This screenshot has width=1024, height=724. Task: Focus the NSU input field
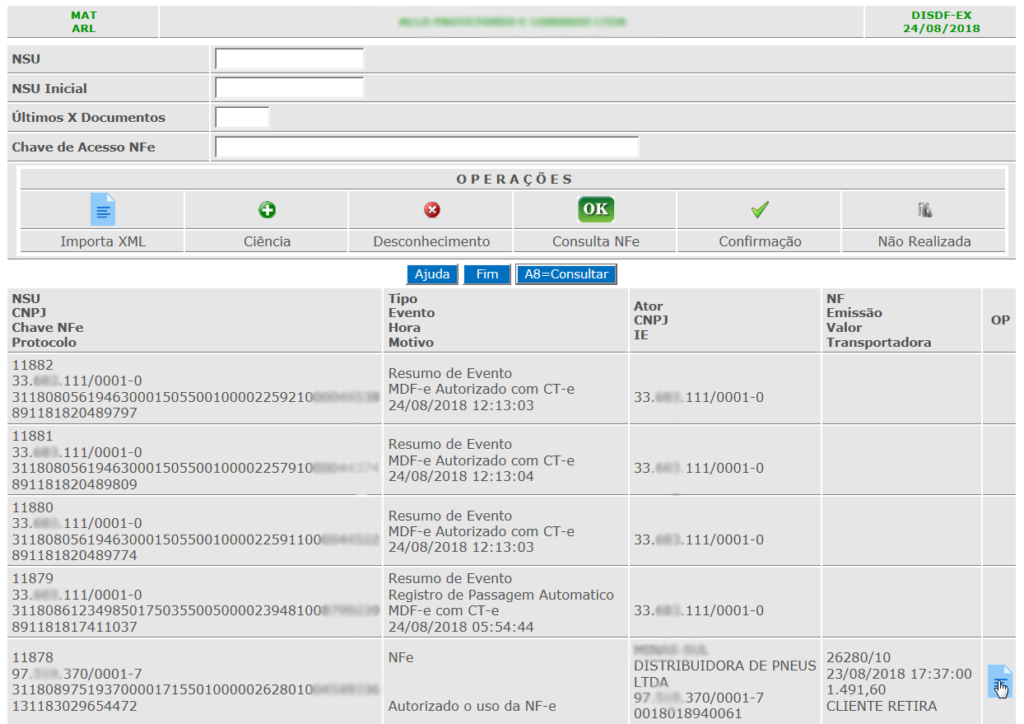[289, 59]
